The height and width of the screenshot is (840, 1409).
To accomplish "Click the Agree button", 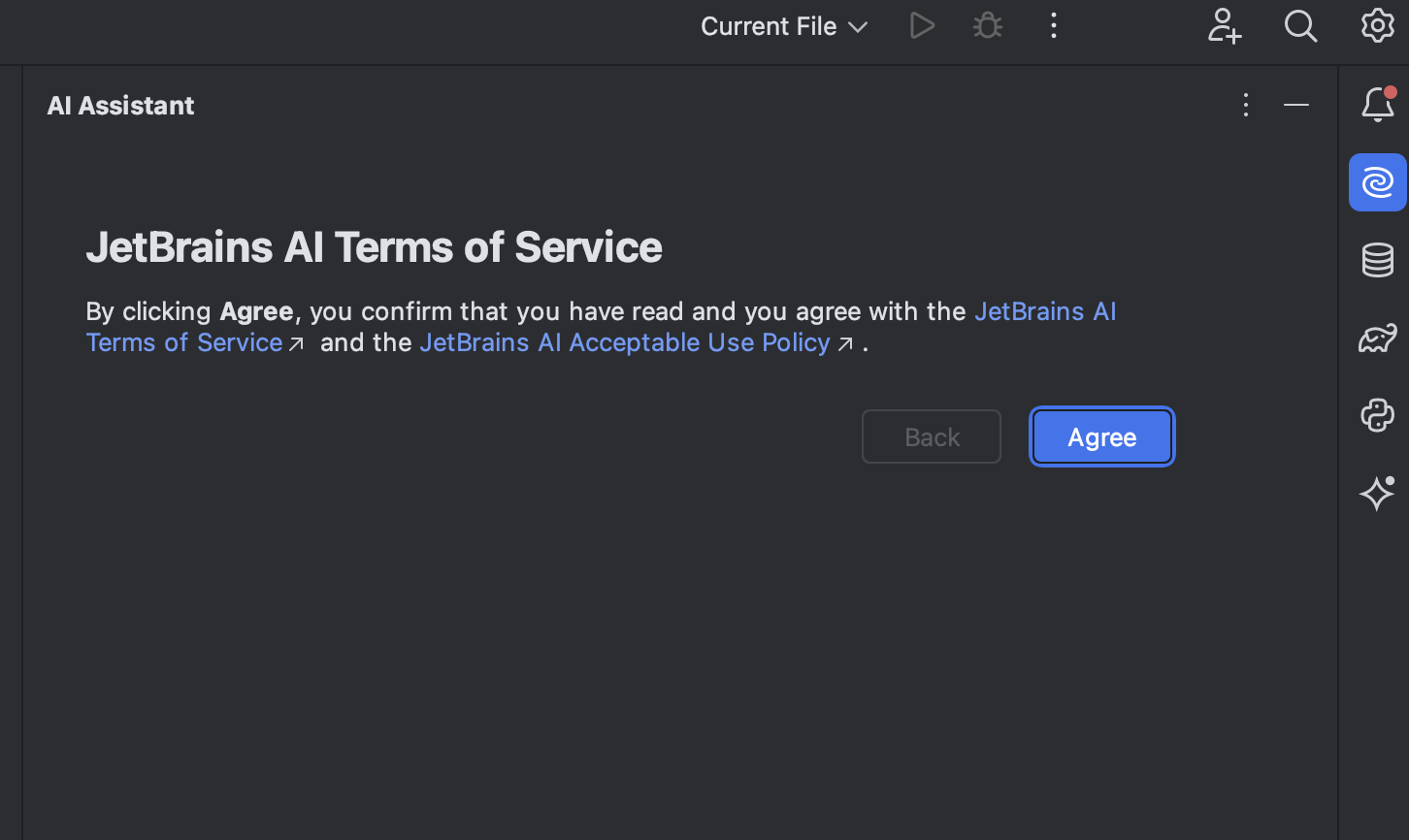I will (x=1102, y=436).
